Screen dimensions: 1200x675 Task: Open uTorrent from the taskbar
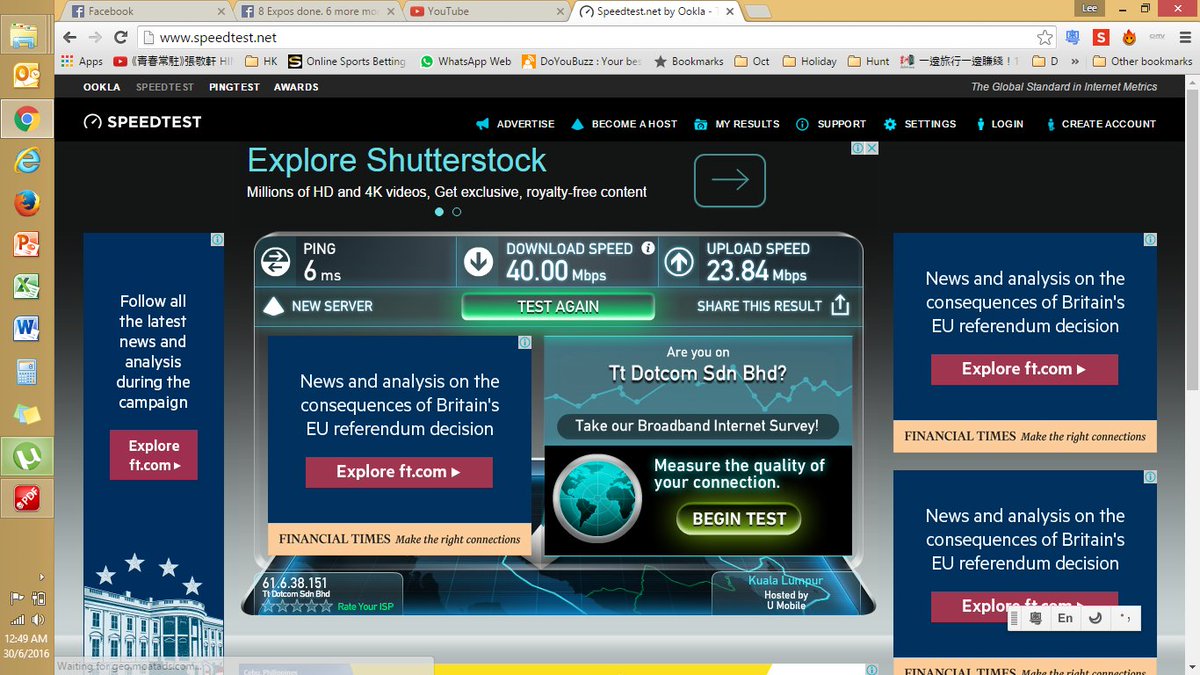pyautogui.click(x=25, y=457)
